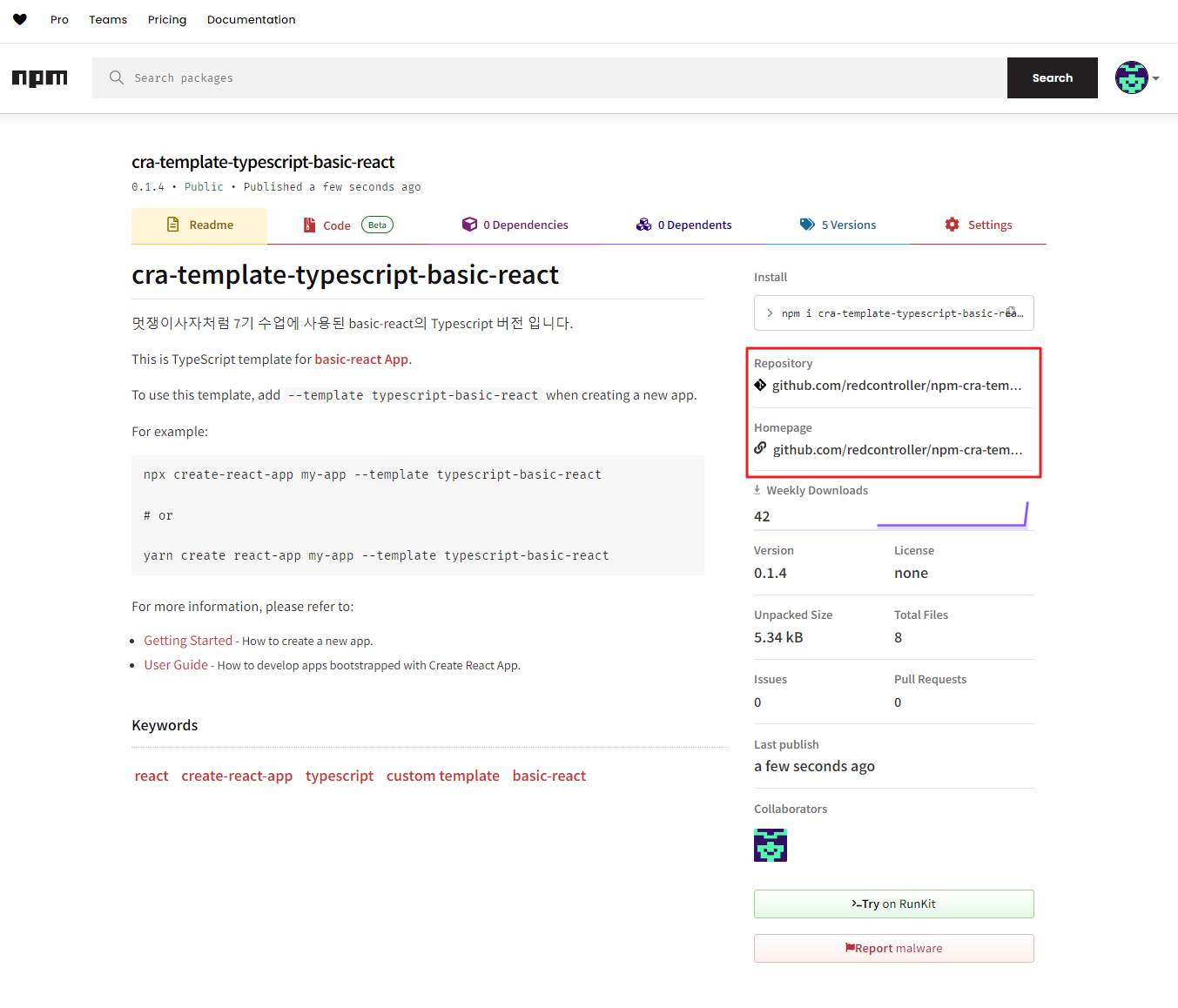Switch to the Settings tab

point(979,225)
